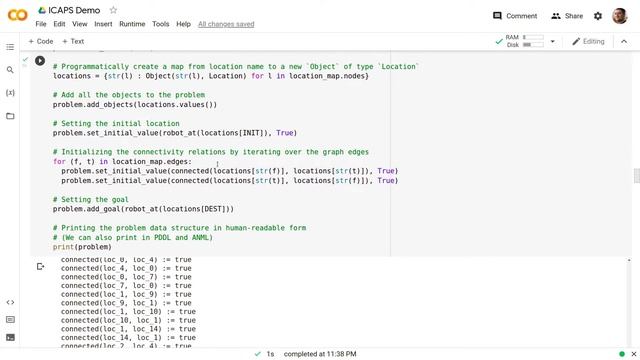Viewport: 640px width, 360px height.
Task: Open the Edit menu
Action: click(x=59, y=24)
